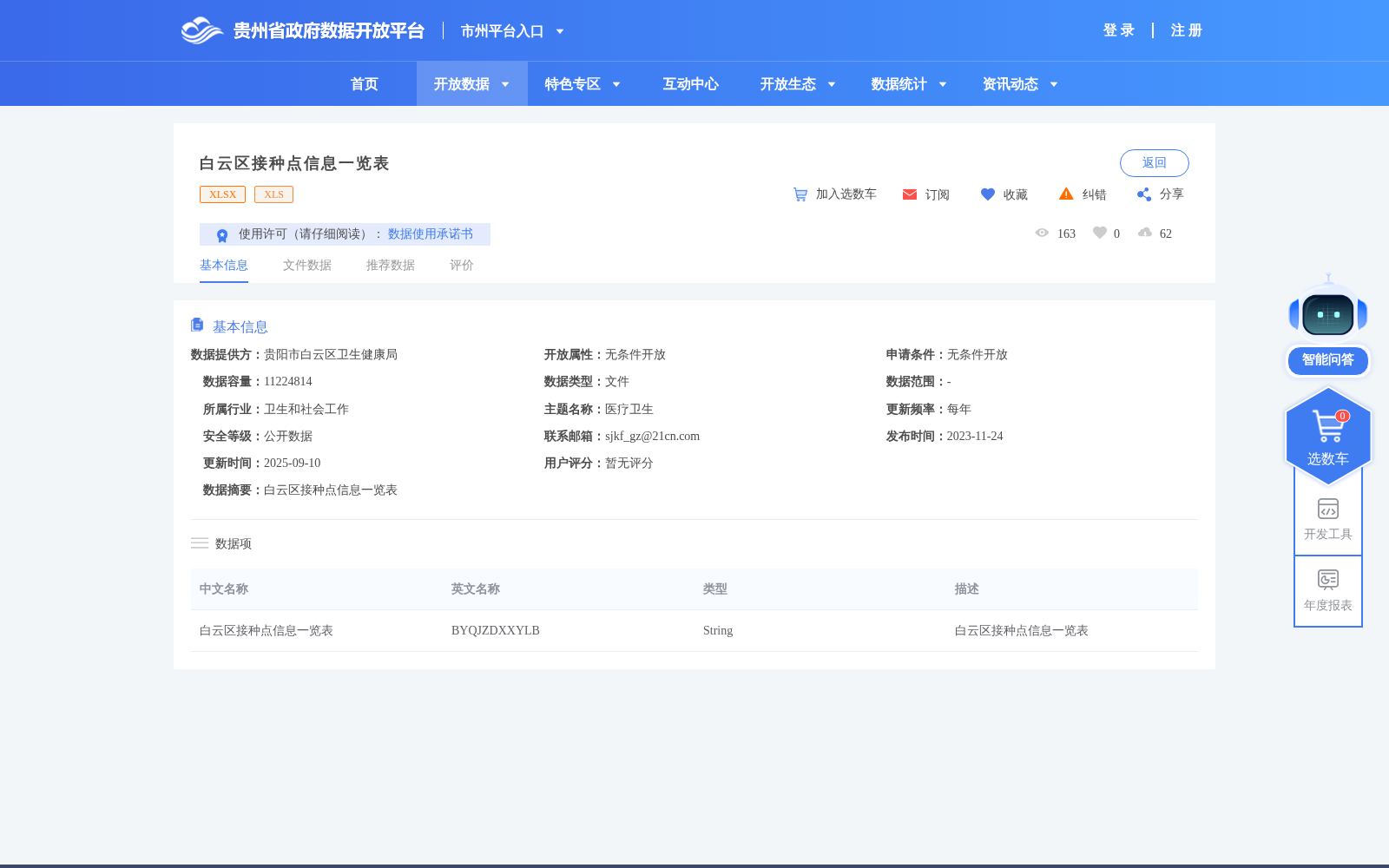The height and width of the screenshot is (868, 1389).
Task: Click the email sjkf_gz@21cn.com
Action: point(652,437)
